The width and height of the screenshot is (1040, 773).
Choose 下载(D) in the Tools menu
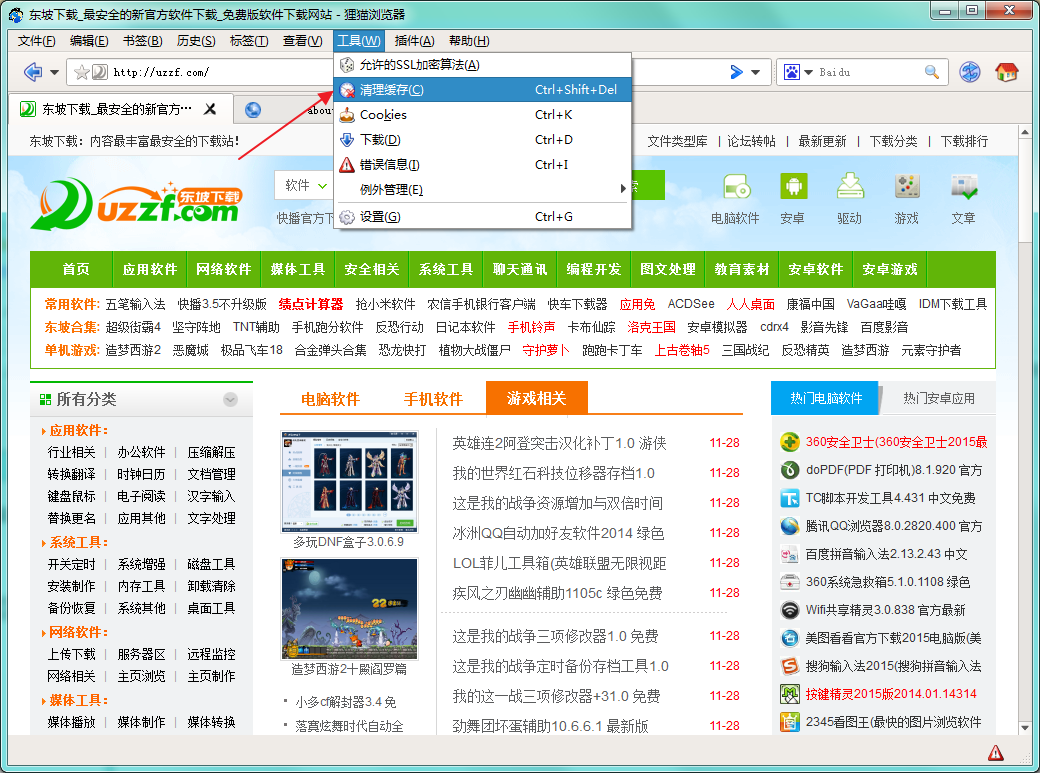point(483,140)
